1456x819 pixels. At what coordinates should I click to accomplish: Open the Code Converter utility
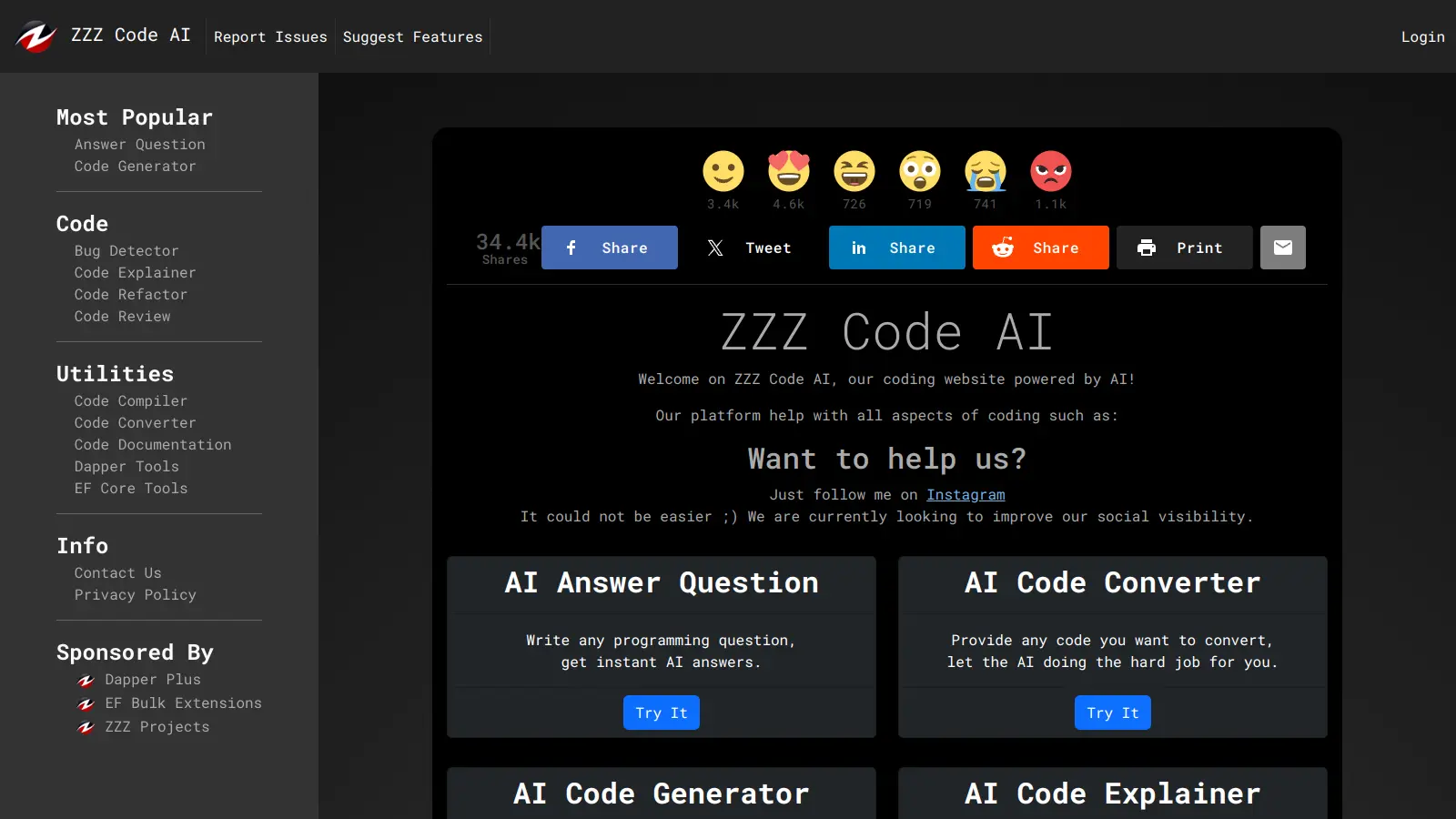(135, 422)
